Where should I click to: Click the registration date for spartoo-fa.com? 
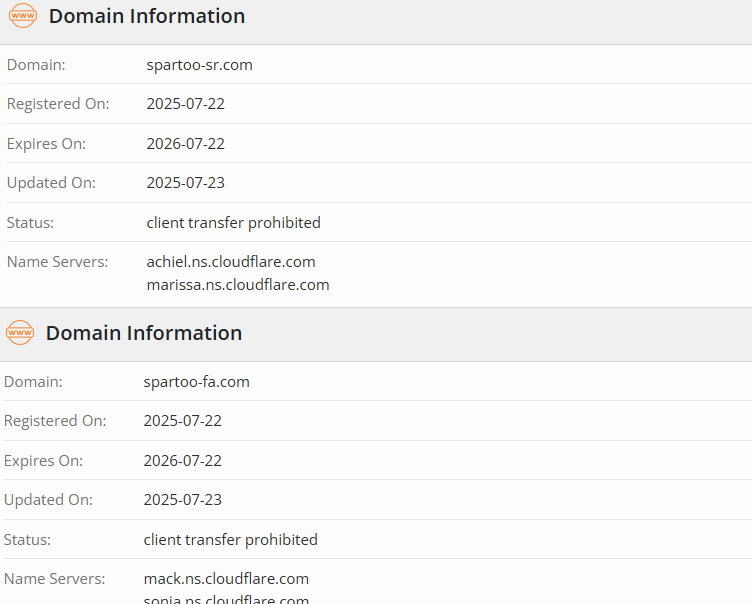[182, 421]
